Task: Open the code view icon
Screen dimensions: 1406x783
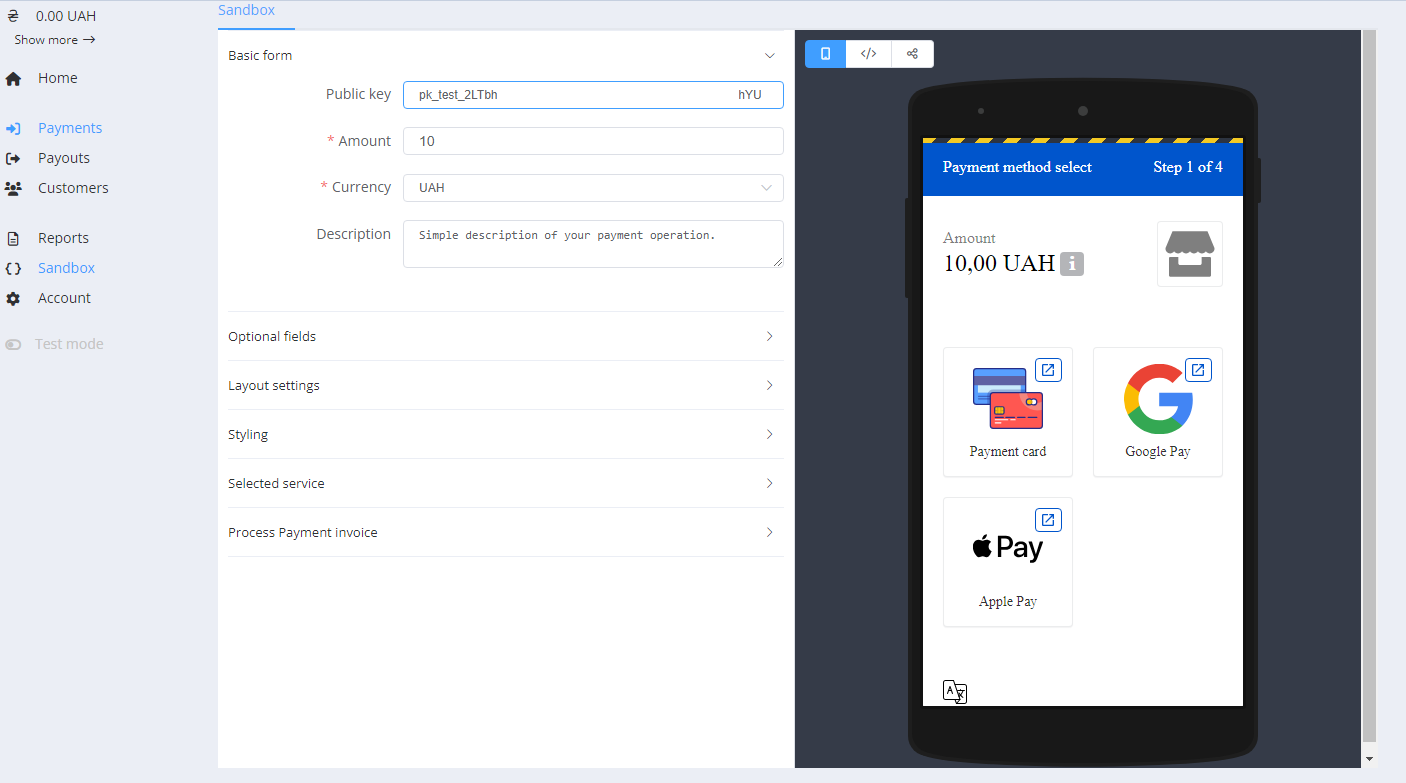Action: [869, 54]
